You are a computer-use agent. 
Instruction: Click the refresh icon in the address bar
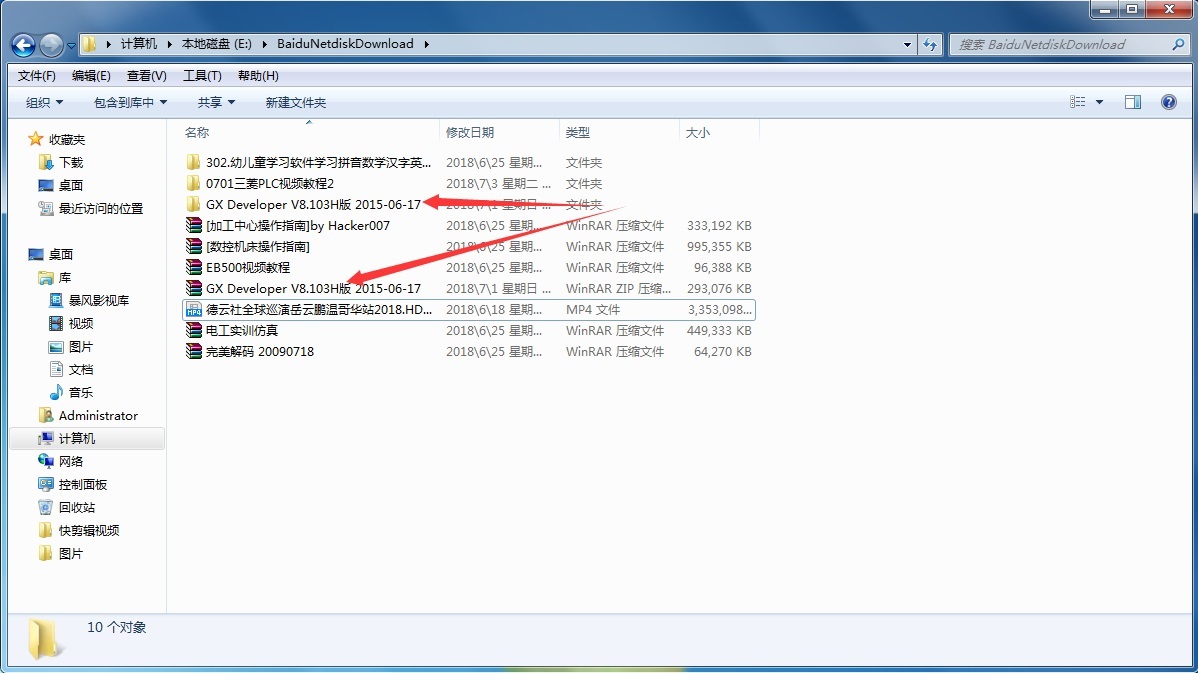tap(929, 44)
